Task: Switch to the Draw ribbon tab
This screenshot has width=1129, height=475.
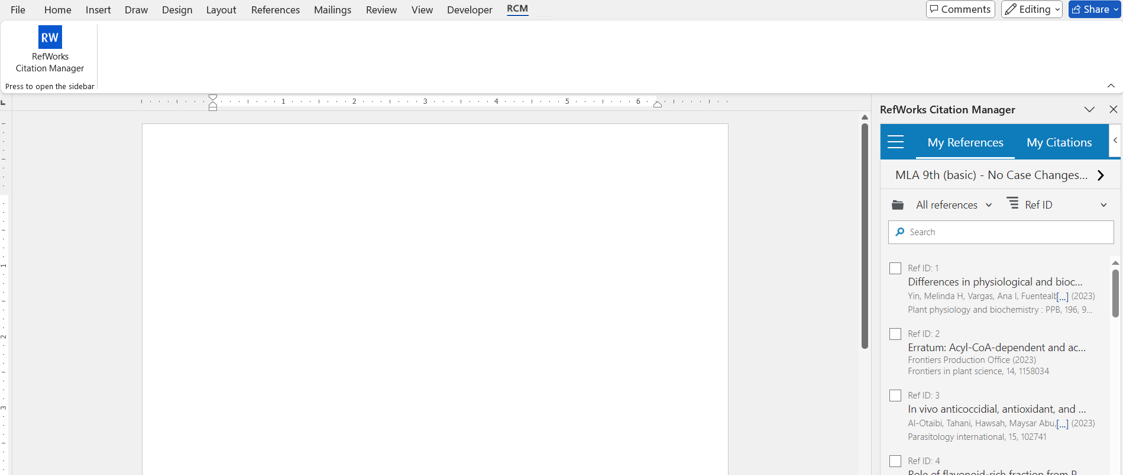Action: [136, 10]
